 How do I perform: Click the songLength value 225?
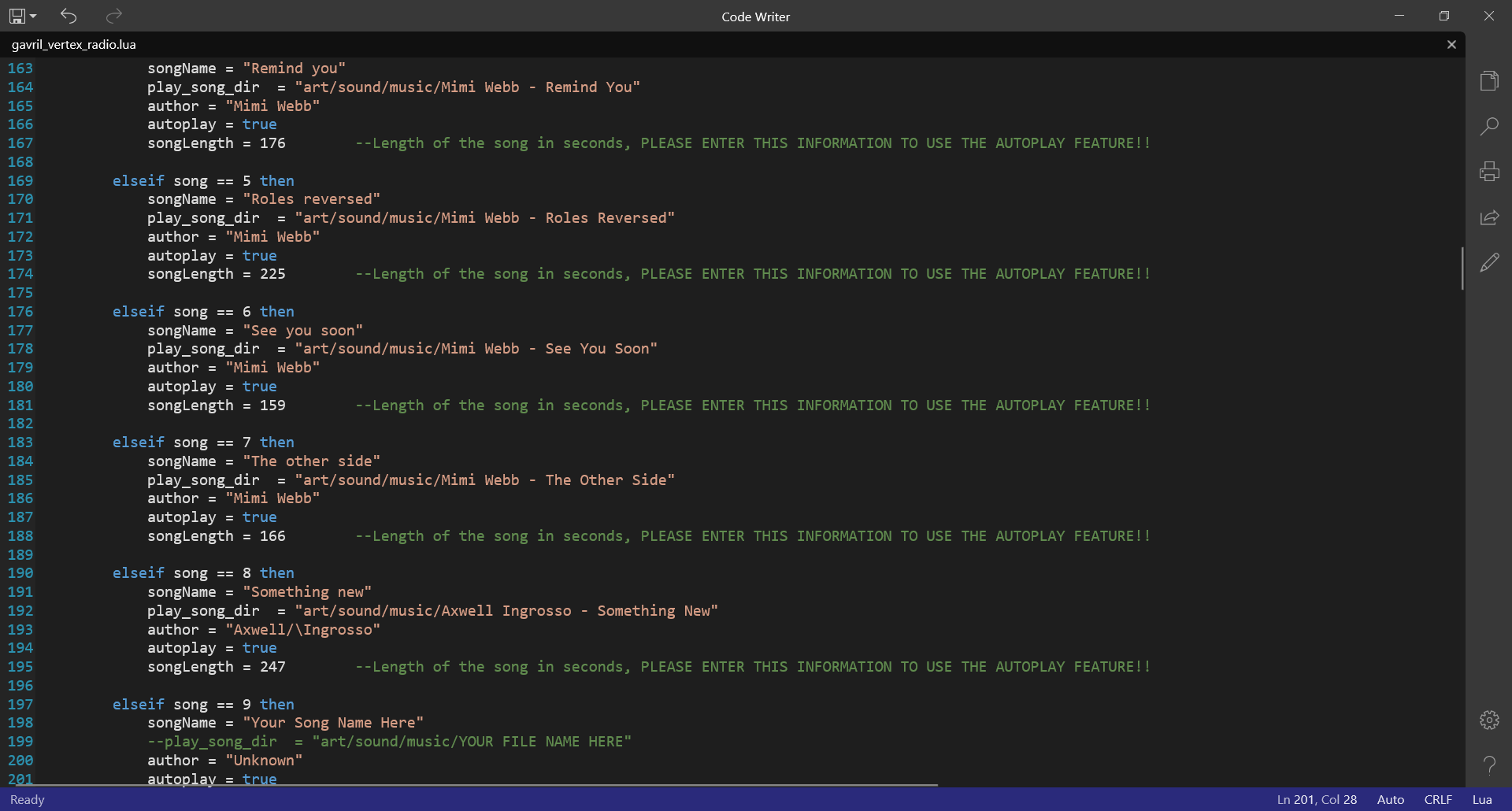click(x=272, y=274)
